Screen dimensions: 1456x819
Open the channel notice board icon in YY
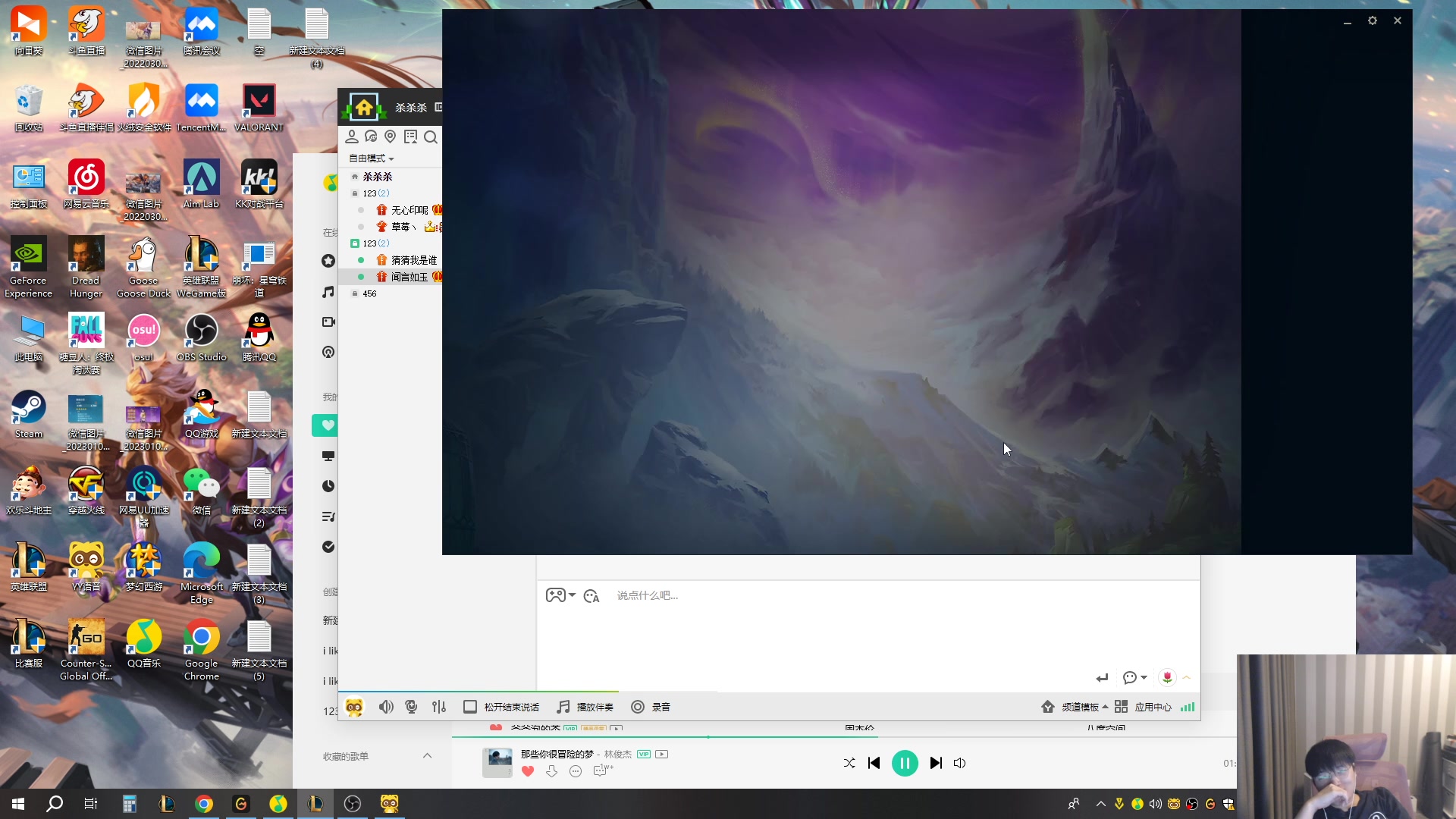click(x=410, y=136)
